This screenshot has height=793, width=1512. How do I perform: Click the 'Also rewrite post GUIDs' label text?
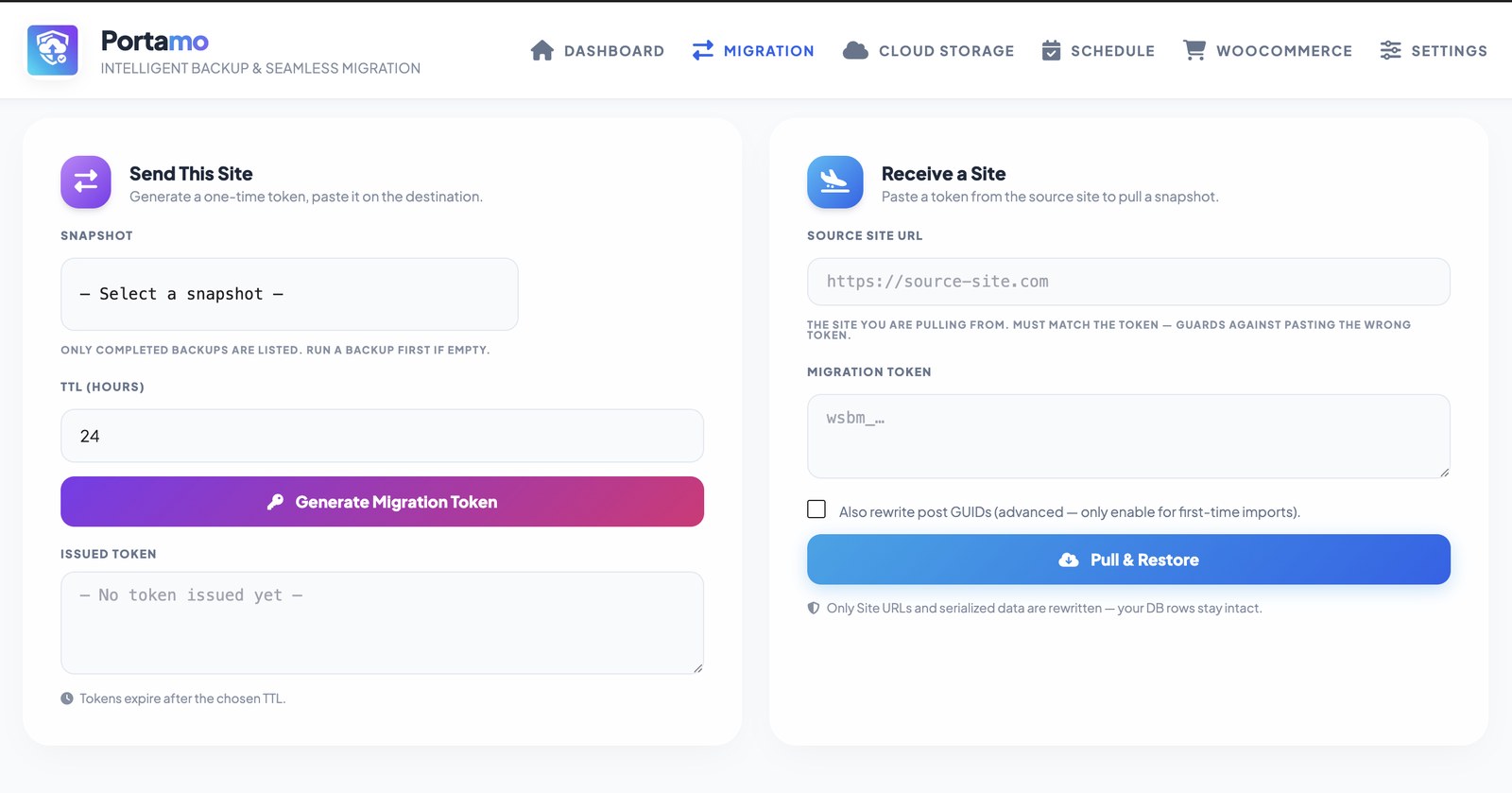click(x=1070, y=512)
